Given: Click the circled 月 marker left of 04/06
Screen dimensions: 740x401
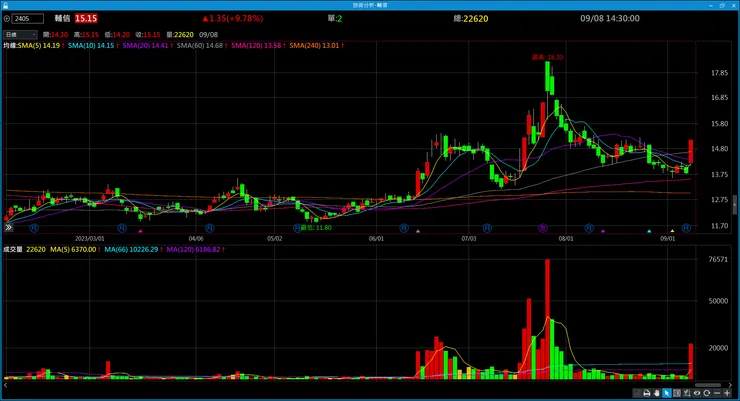Looking at the screenshot, I should pos(122,228).
